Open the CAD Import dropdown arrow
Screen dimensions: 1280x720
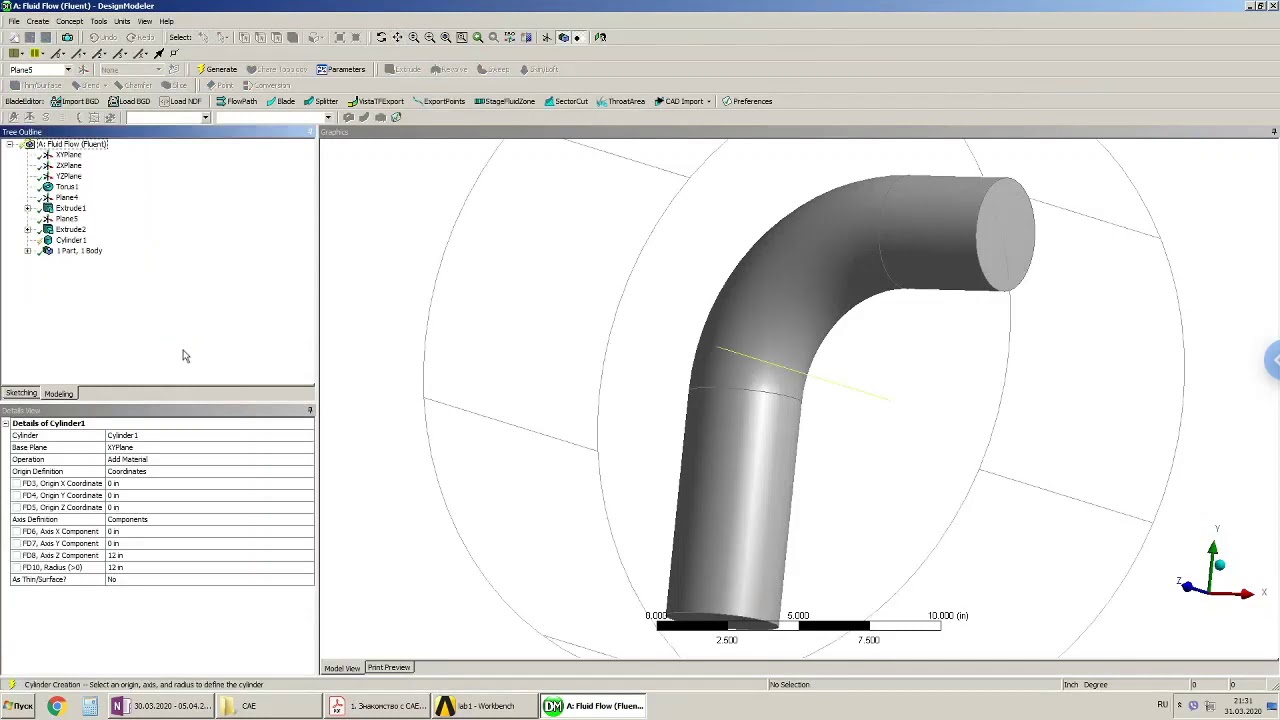point(708,101)
